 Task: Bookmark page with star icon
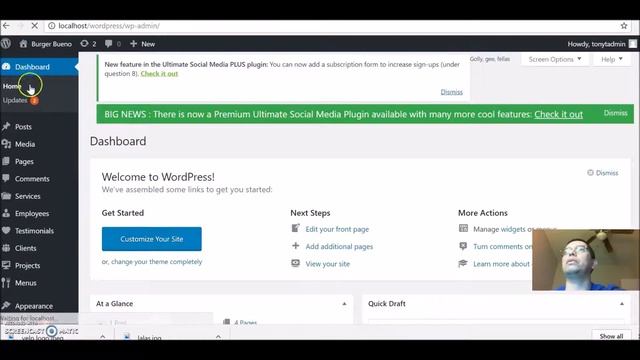(624, 26)
